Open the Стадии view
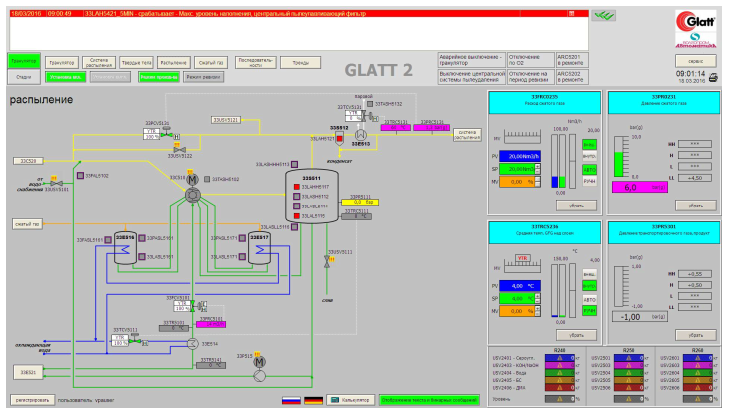Screen dimensions: 731x416 pyautogui.click(x=24, y=77)
